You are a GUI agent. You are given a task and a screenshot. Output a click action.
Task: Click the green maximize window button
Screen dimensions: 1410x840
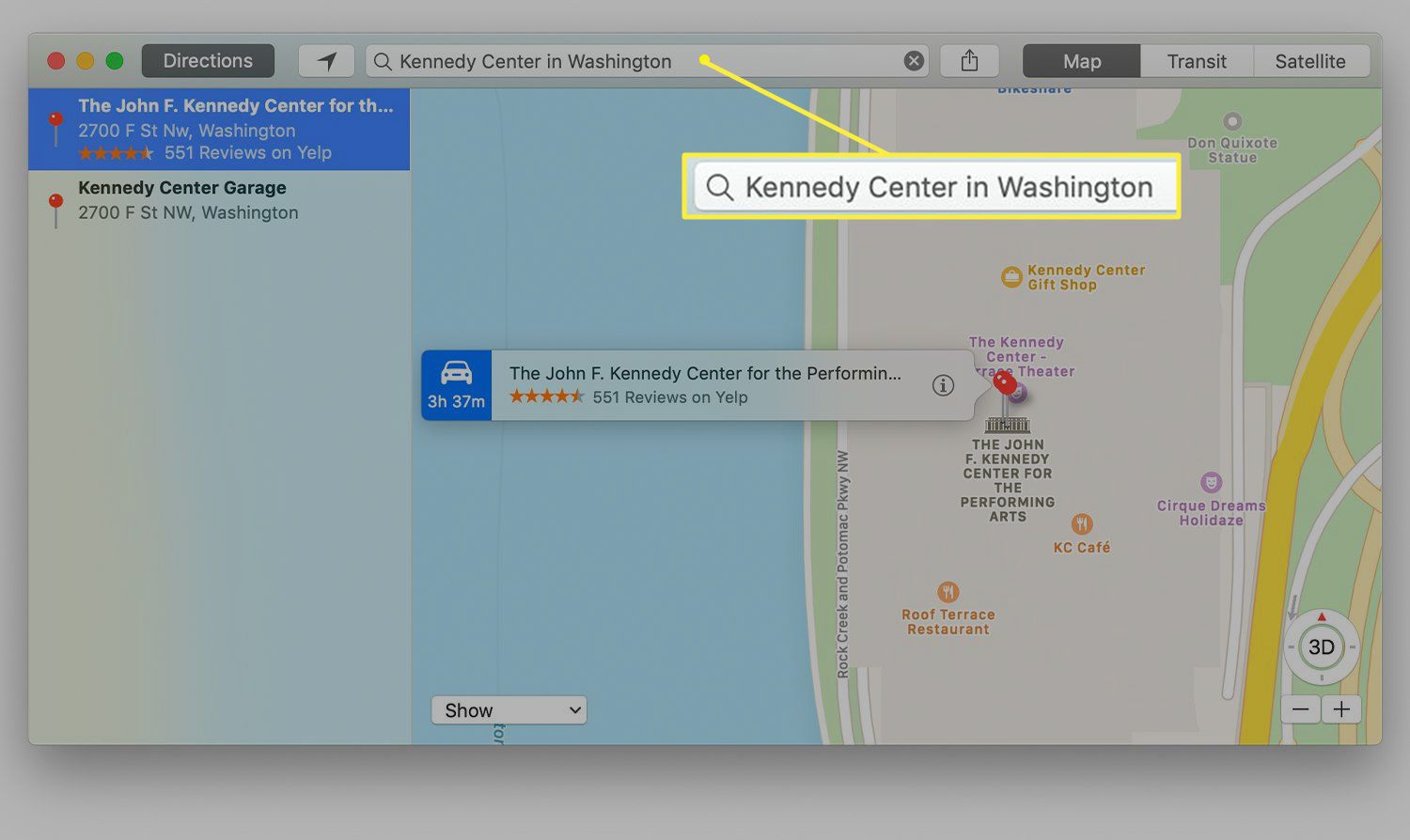tap(115, 61)
